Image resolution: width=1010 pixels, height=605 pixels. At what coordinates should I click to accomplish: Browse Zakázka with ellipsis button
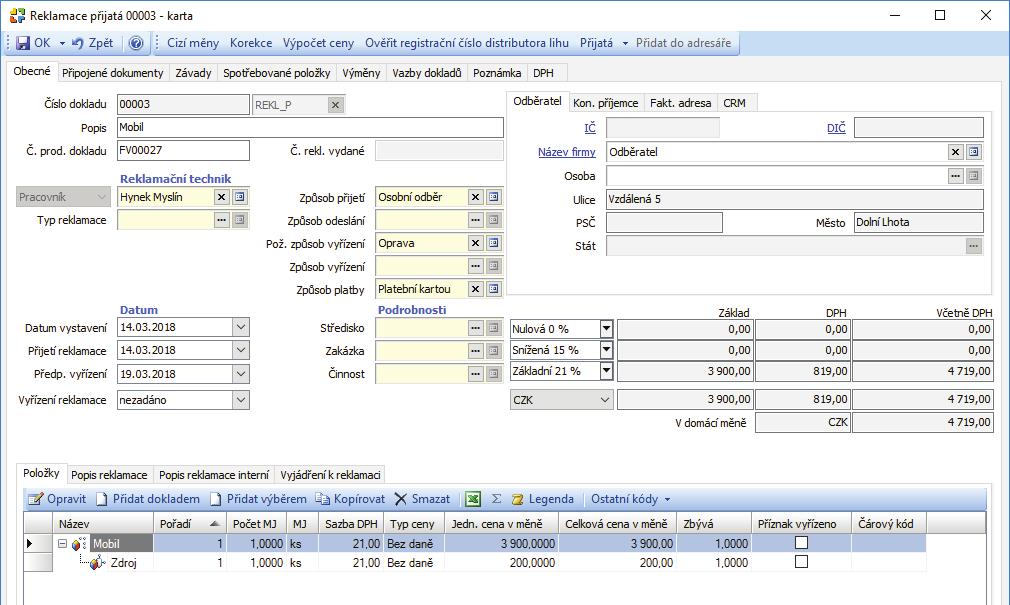coord(475,351)
